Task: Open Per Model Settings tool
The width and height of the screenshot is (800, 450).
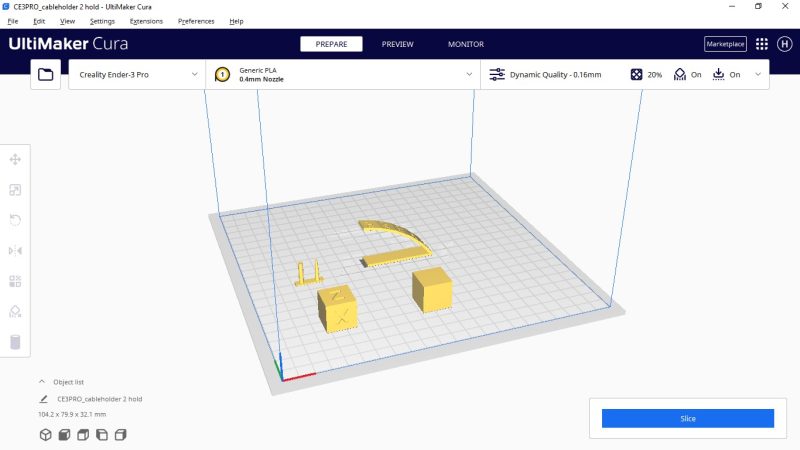Action: pos(15,281)
